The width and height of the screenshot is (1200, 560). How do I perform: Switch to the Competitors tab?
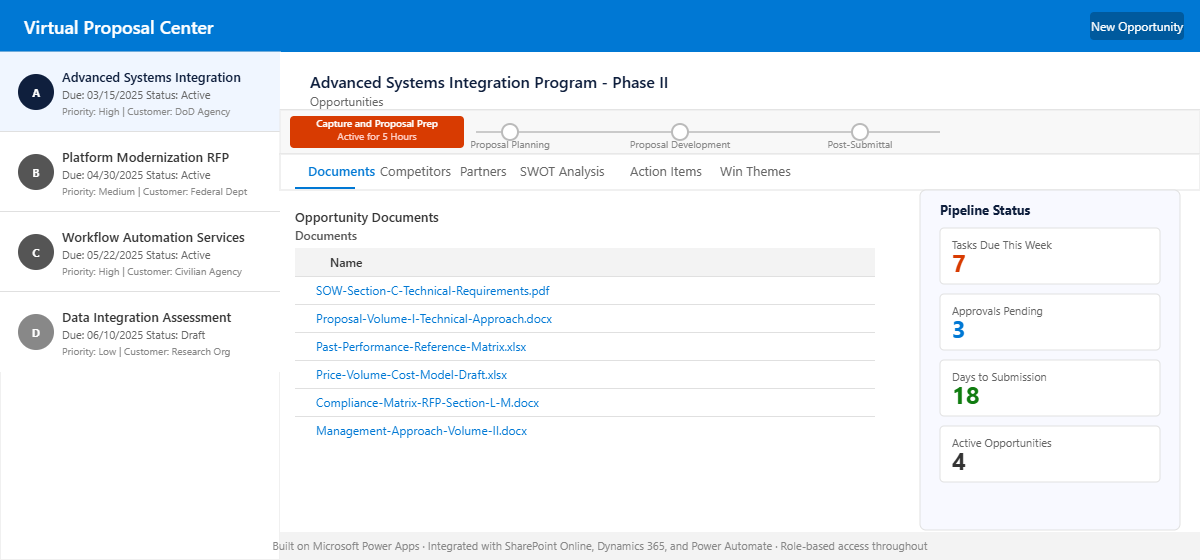pyautogui.click(x=415, y=172)
